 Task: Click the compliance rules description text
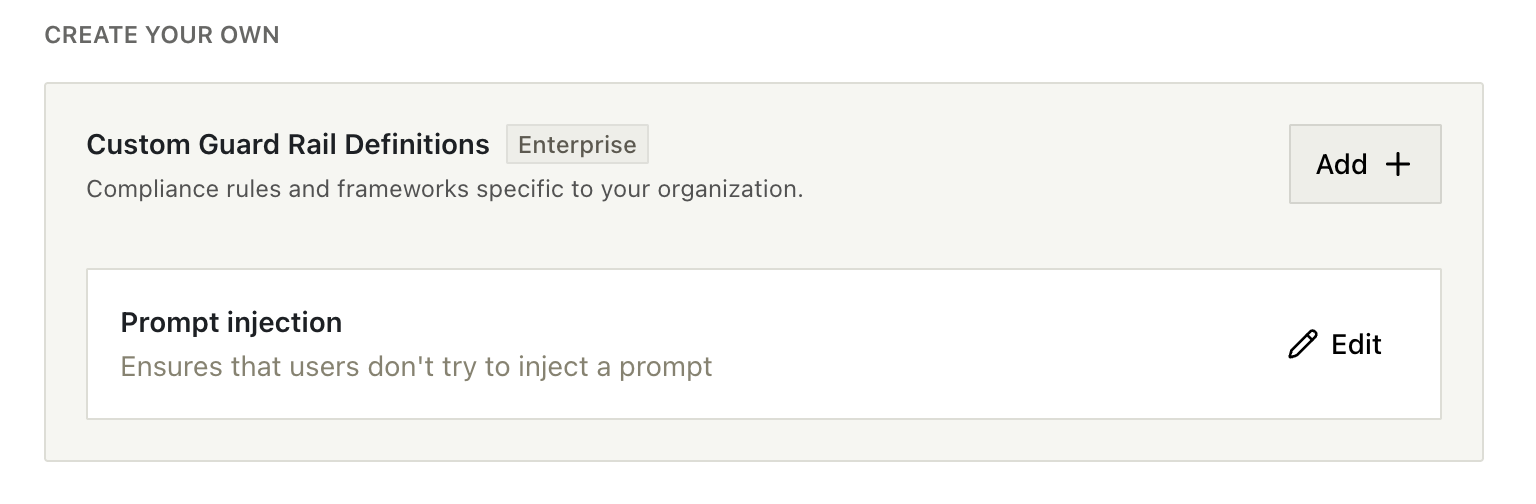coord(445,189)
